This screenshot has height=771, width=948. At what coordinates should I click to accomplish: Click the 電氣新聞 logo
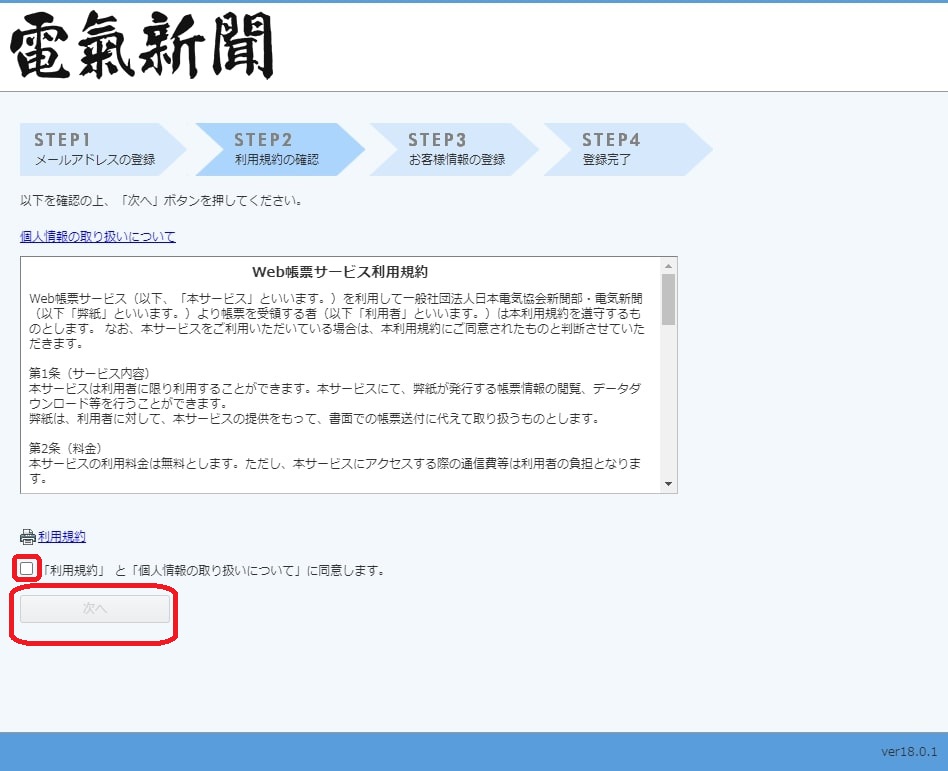pyautogui.click(x=141, y=45)
